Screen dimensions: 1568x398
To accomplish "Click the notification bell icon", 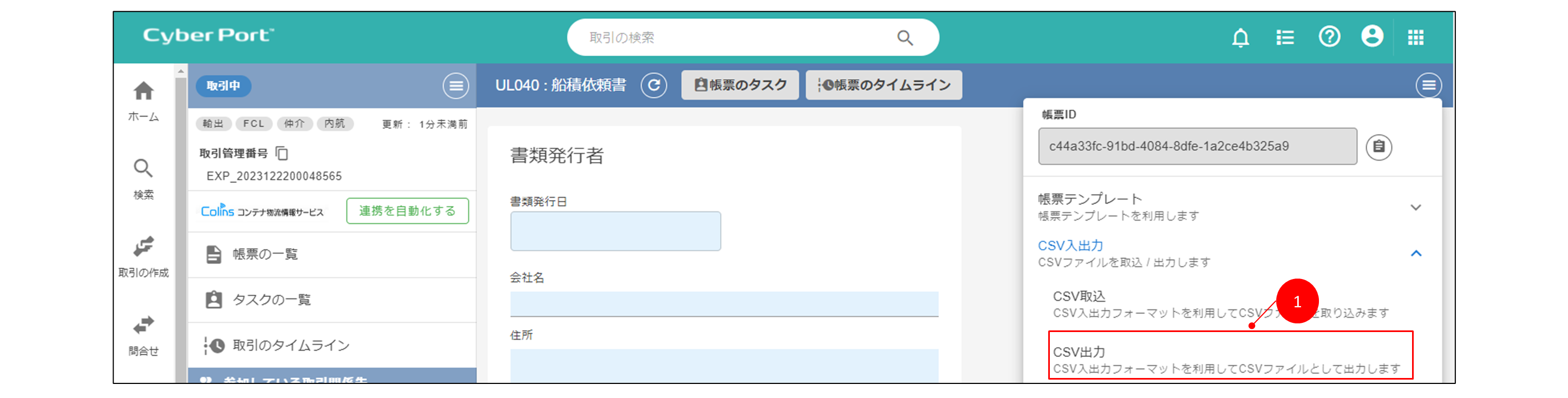I will (x=1240, y=38).
